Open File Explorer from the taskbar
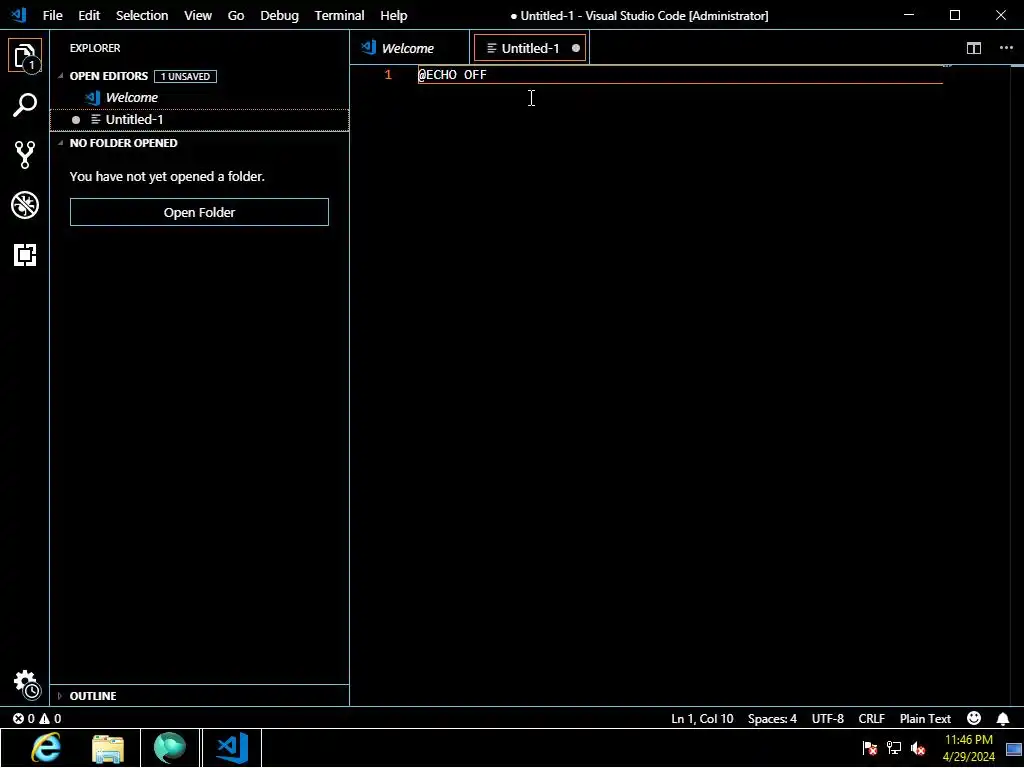The width and height of the screenshot is (1024, 768). 108,748
